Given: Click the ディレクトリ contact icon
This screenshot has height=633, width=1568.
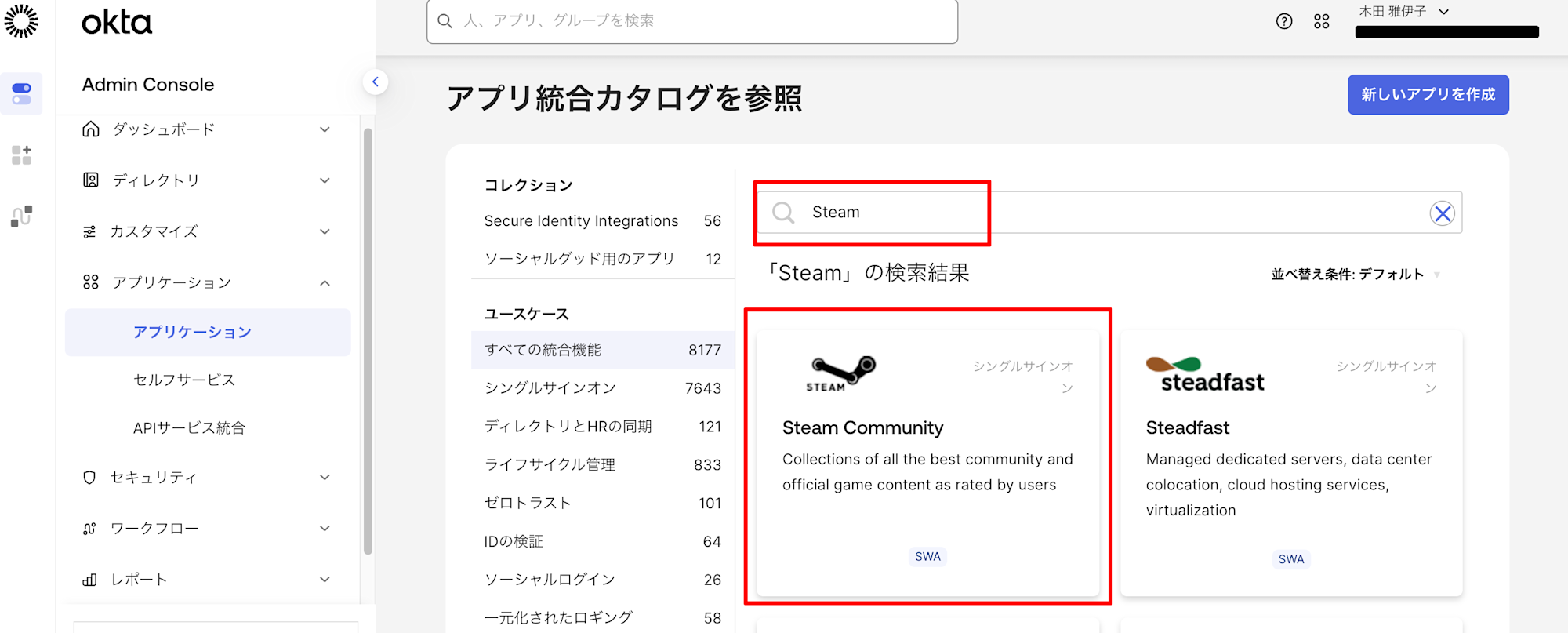Looking at the screenshot, I should point(91,180).
